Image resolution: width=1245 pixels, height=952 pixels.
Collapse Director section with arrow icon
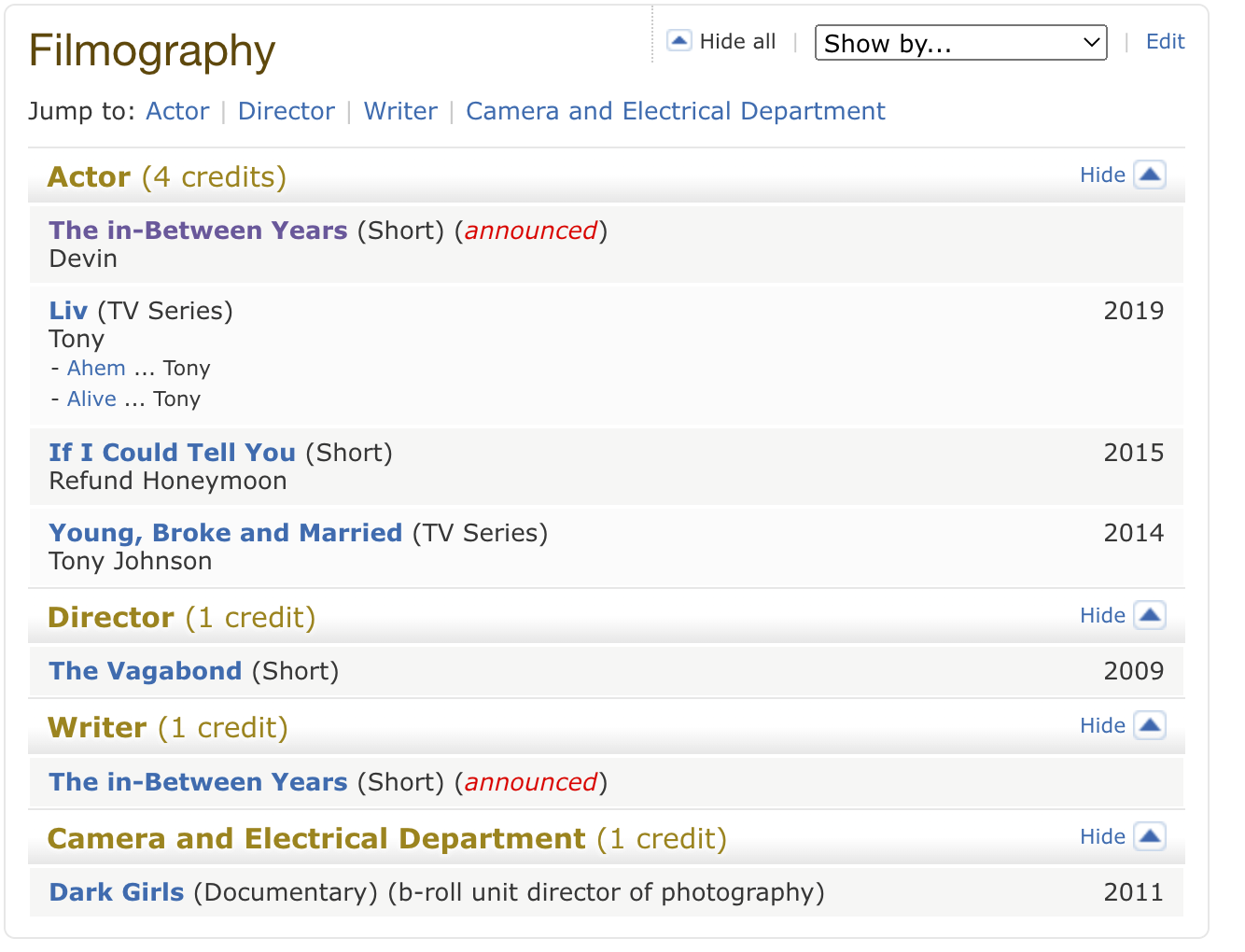(1150, 615)
